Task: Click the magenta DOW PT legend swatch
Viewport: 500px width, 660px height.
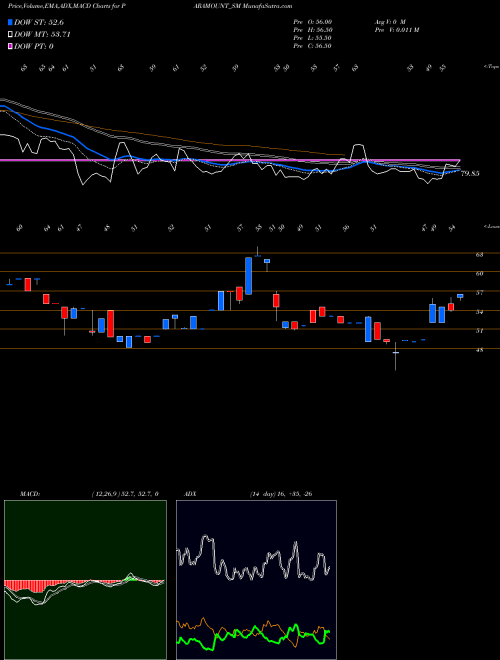Action: pos(10,46)
